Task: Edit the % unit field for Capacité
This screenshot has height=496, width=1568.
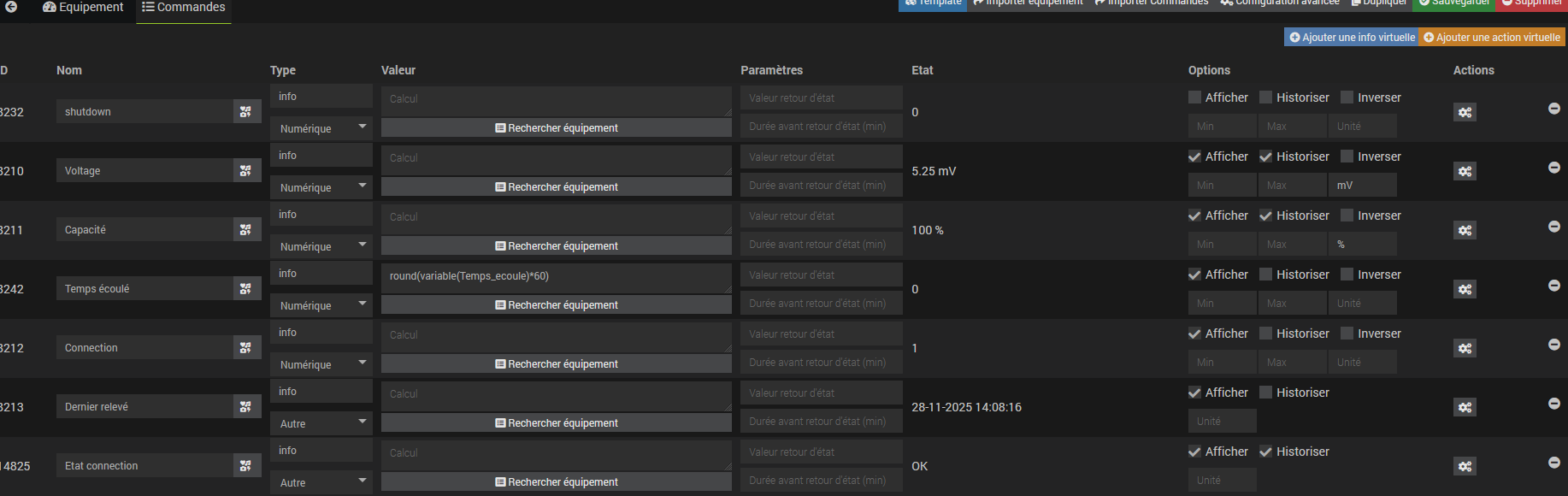Action: click(x=1363, y=244)
